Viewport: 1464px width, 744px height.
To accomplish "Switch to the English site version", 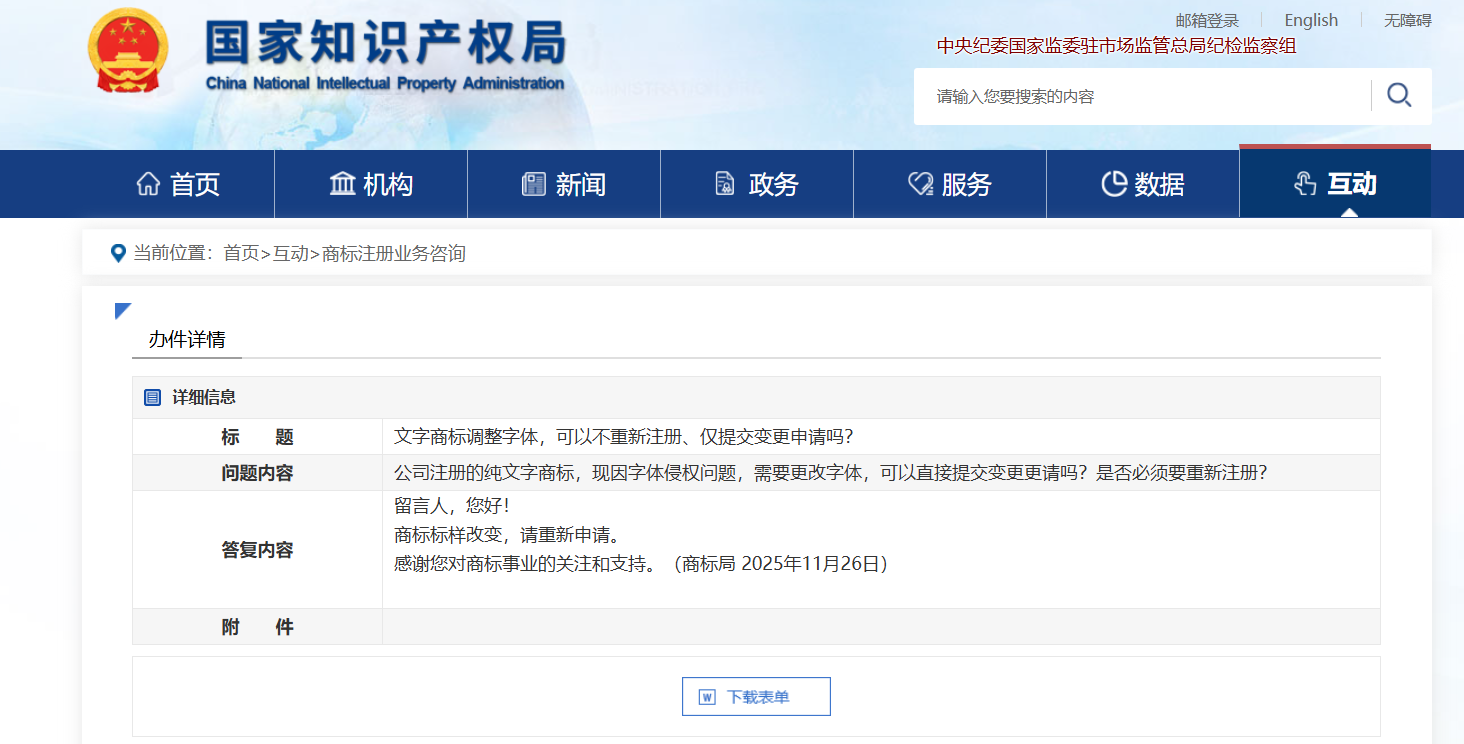I will 1310,20.
